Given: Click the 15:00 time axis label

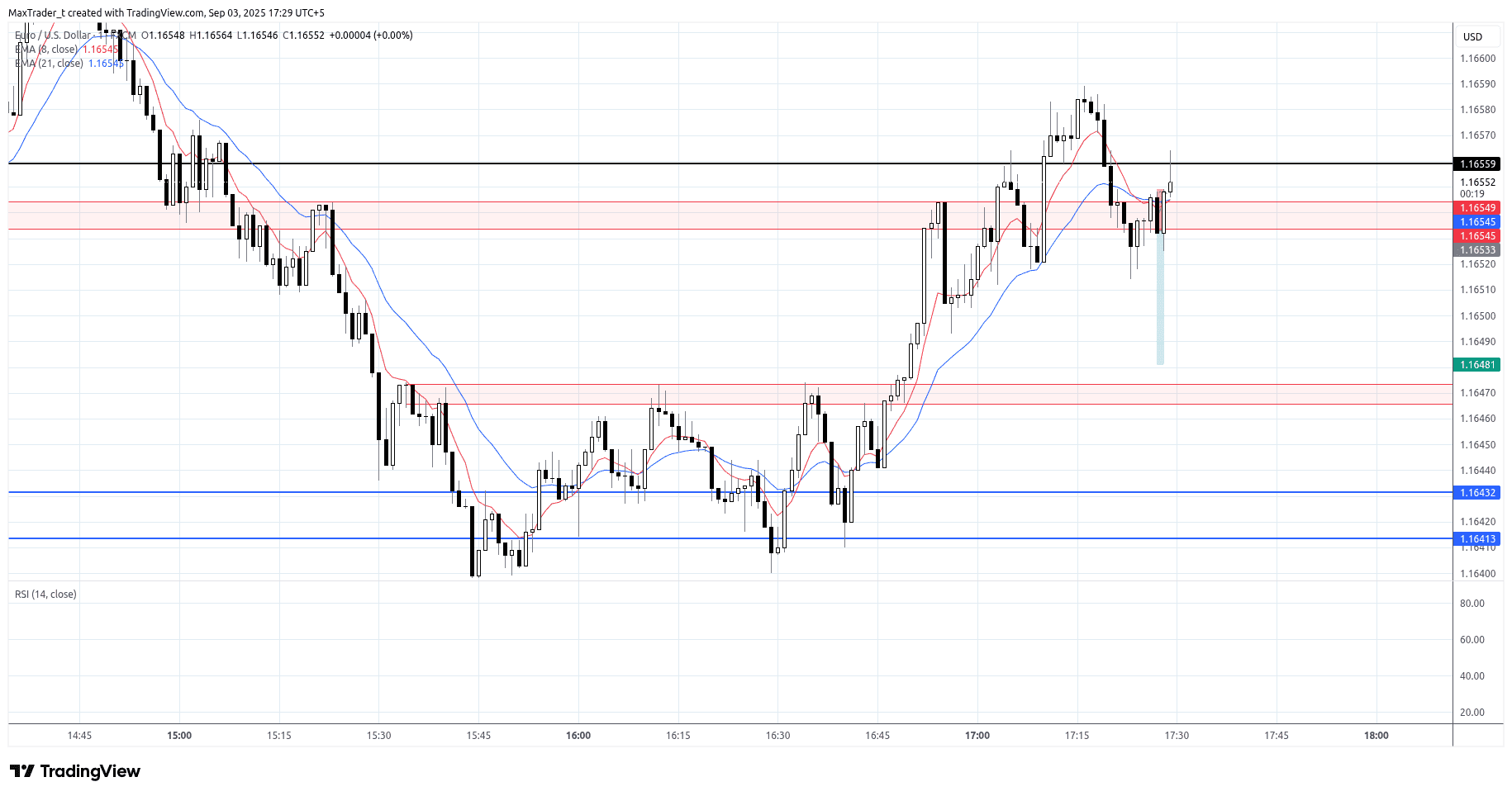Looking at the screenshot, I should pyautogui.click(x=179, y=736).
